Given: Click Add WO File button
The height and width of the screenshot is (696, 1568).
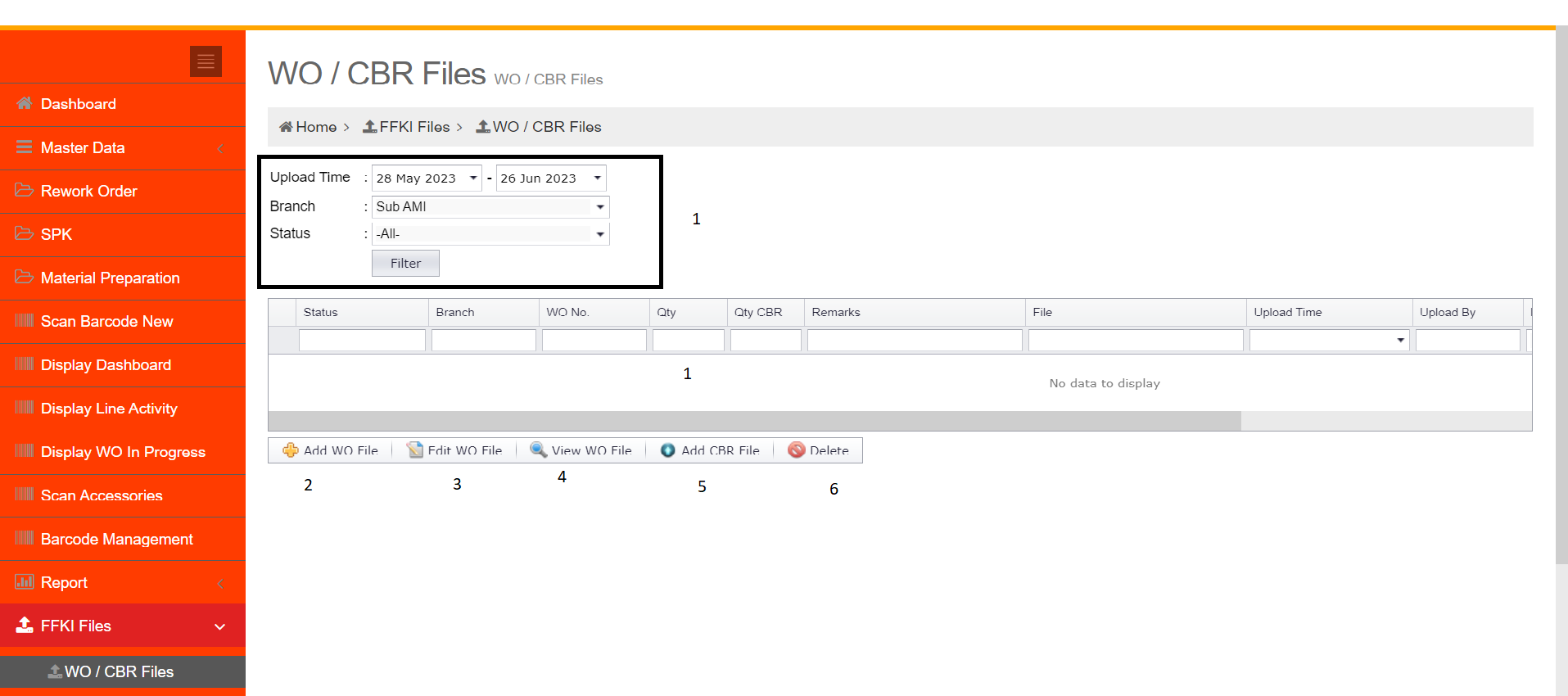Looking at the screenshot, I should coord(331,450).
